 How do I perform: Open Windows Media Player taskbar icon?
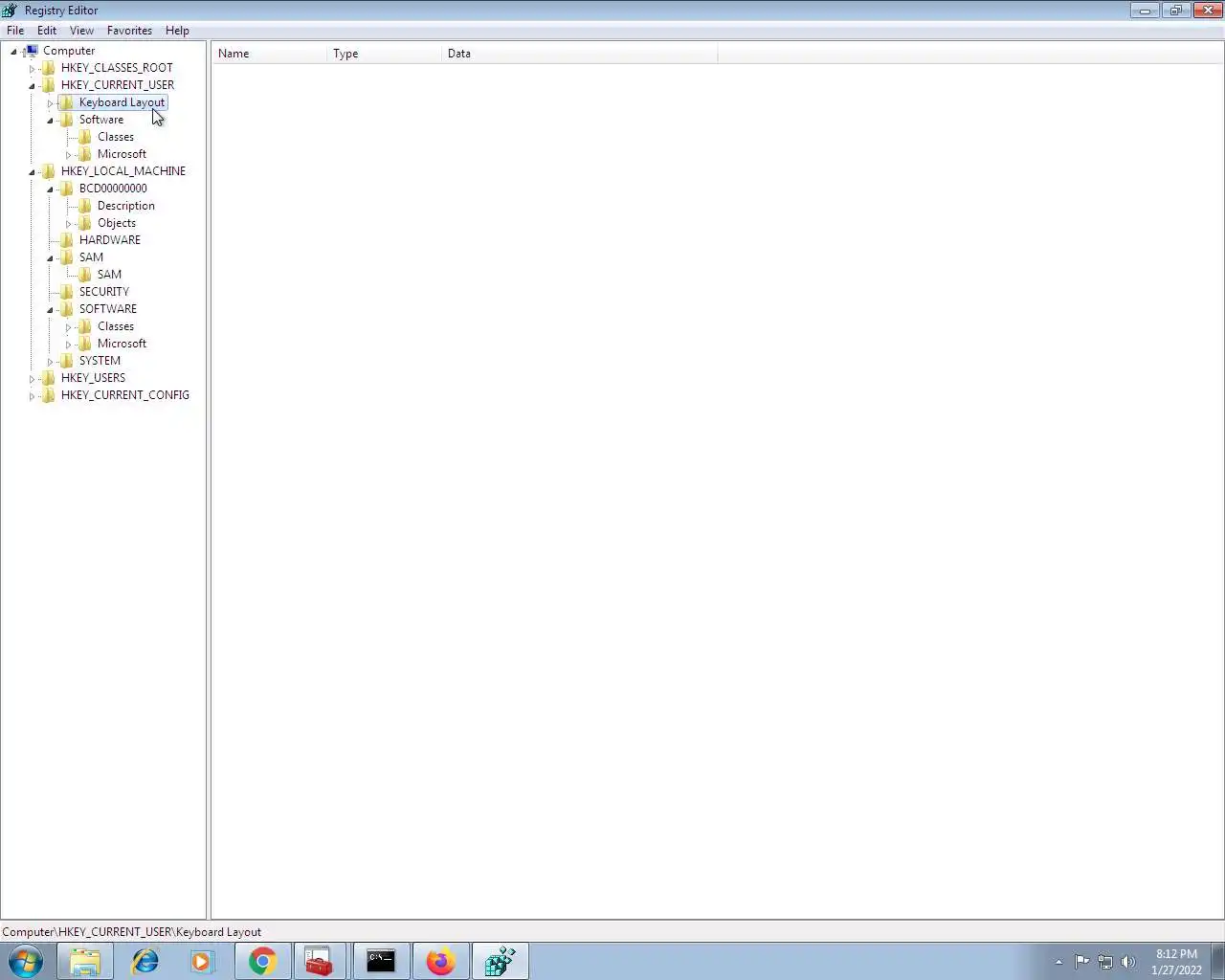(x=202, y=961)
